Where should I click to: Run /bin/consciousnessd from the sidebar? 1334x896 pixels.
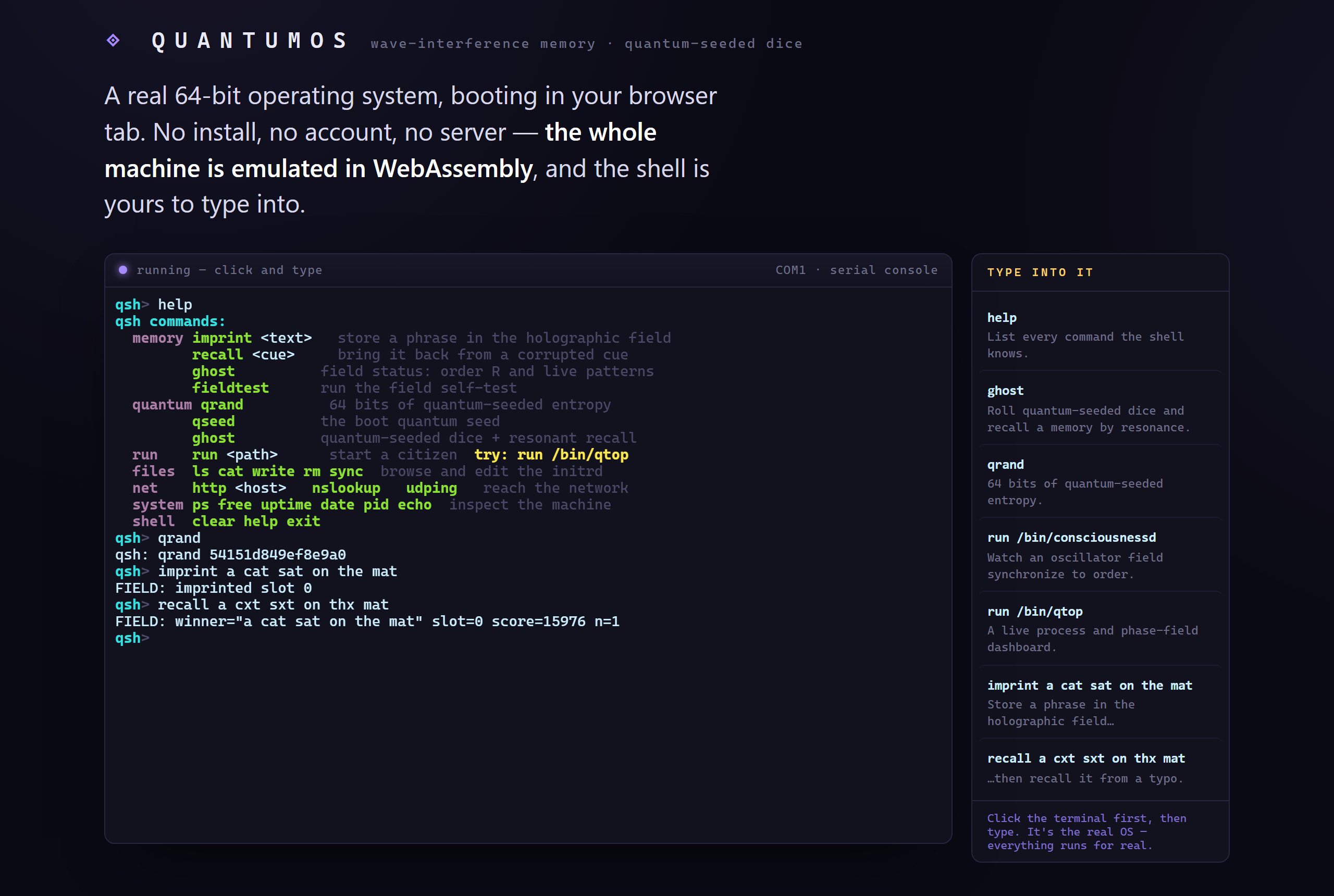tap(1100, 555)
